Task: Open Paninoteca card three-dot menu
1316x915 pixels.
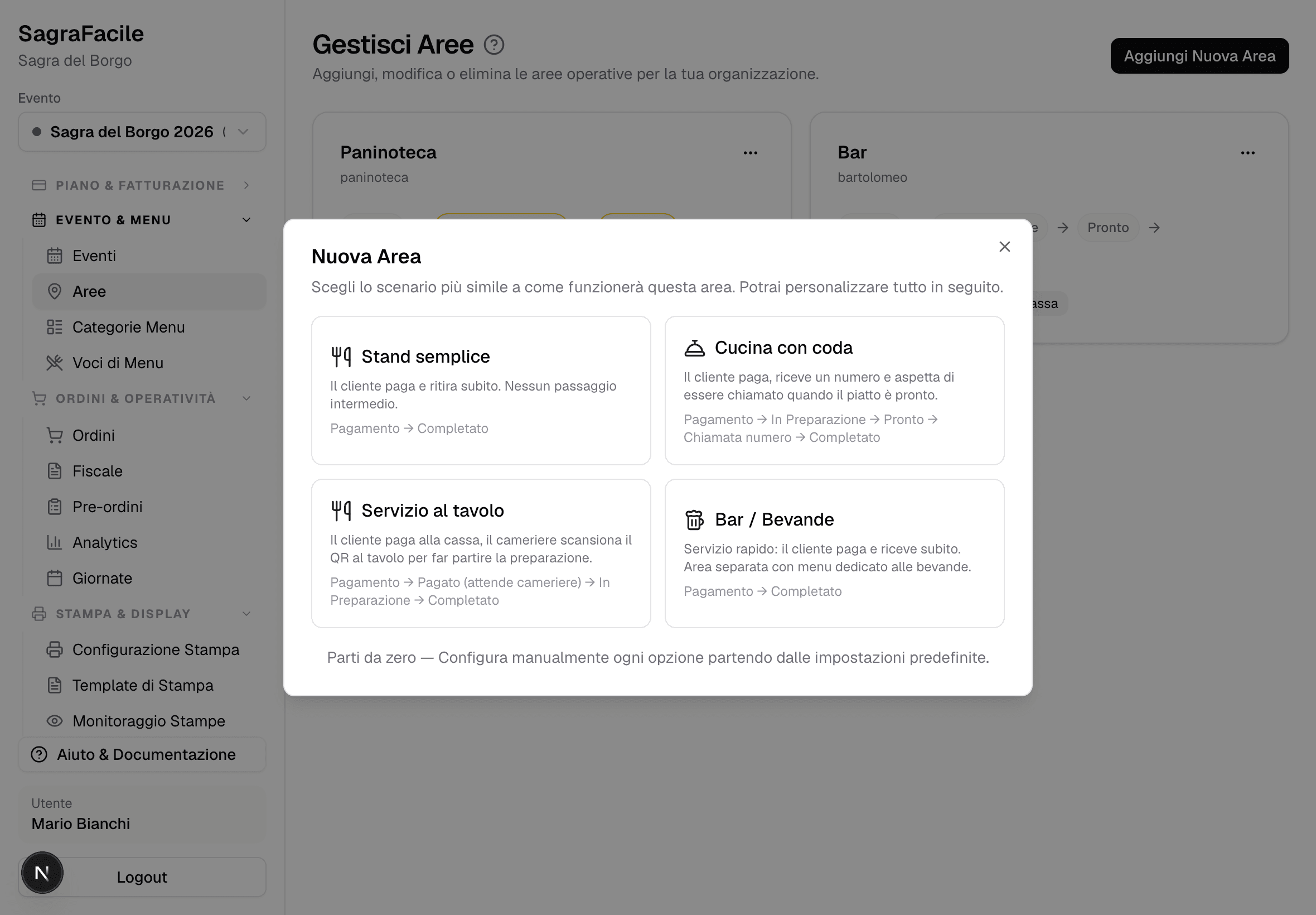Action: (751, 152)
